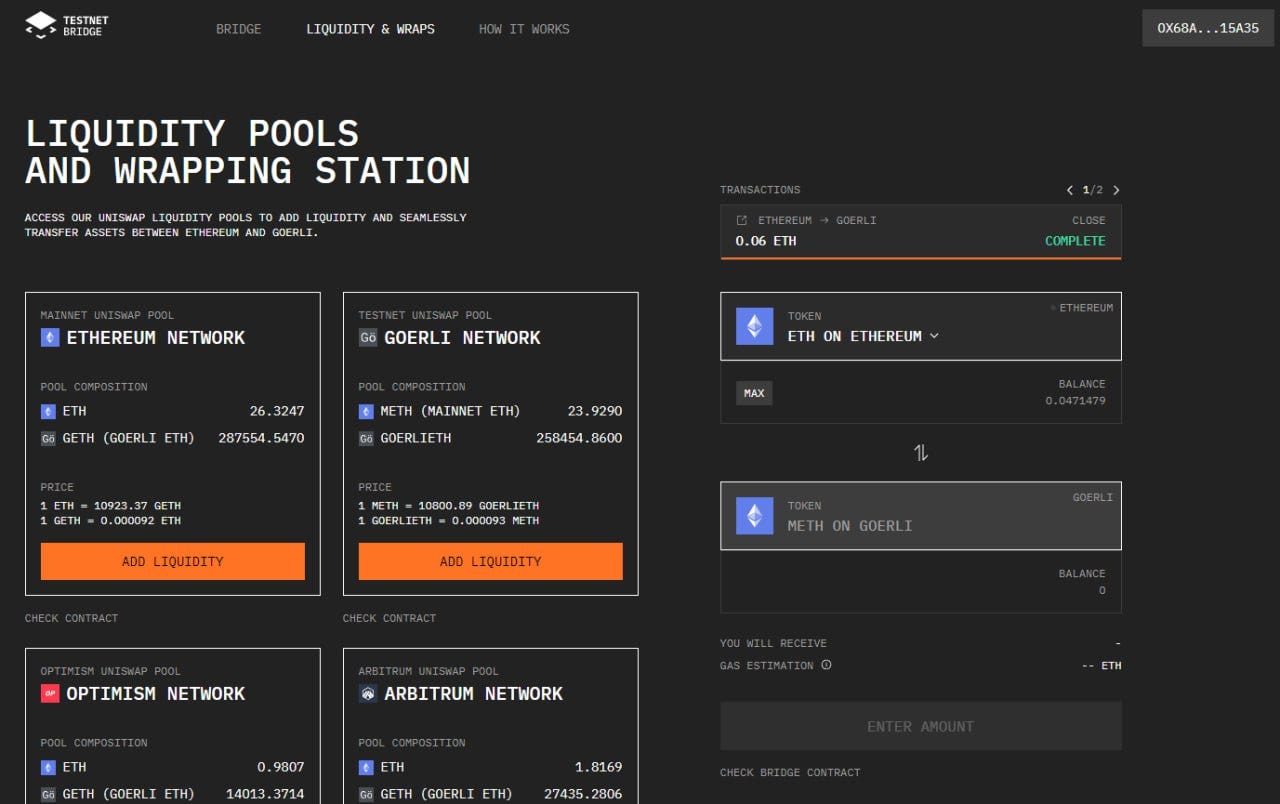1280x804 pixels.
Task: Click the METH on Goerli token icon
Action: [x=754, y=516]
